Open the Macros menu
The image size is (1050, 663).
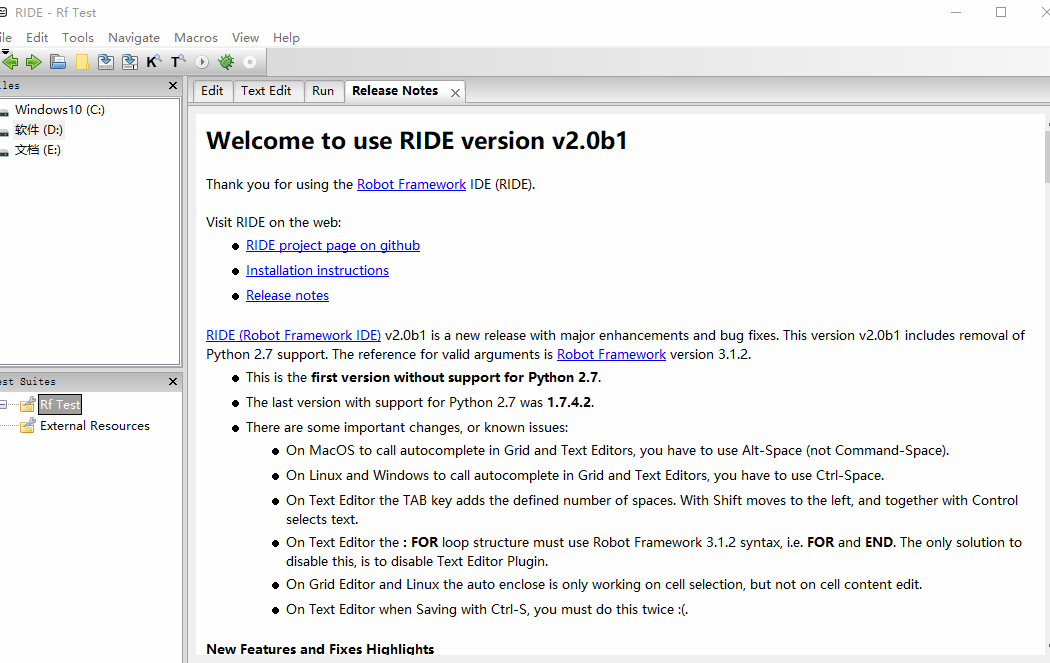(x=196, y=38)
